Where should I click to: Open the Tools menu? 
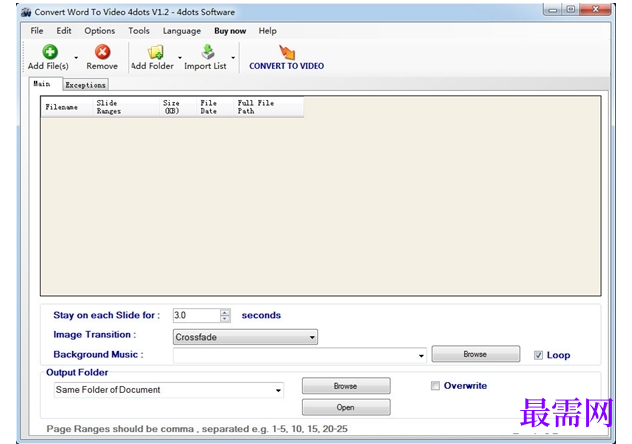click(139, 31)
